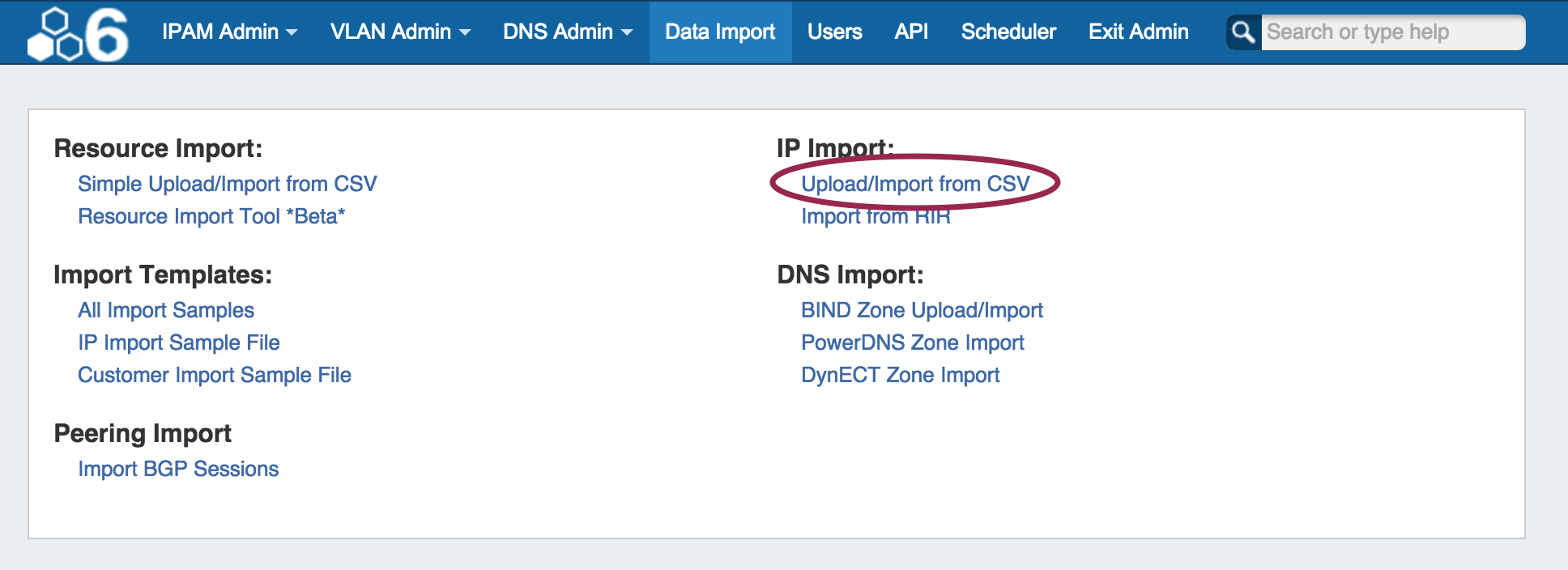
Task: Click Exit Admin in navigation bar
Action: pos(1138,32)
